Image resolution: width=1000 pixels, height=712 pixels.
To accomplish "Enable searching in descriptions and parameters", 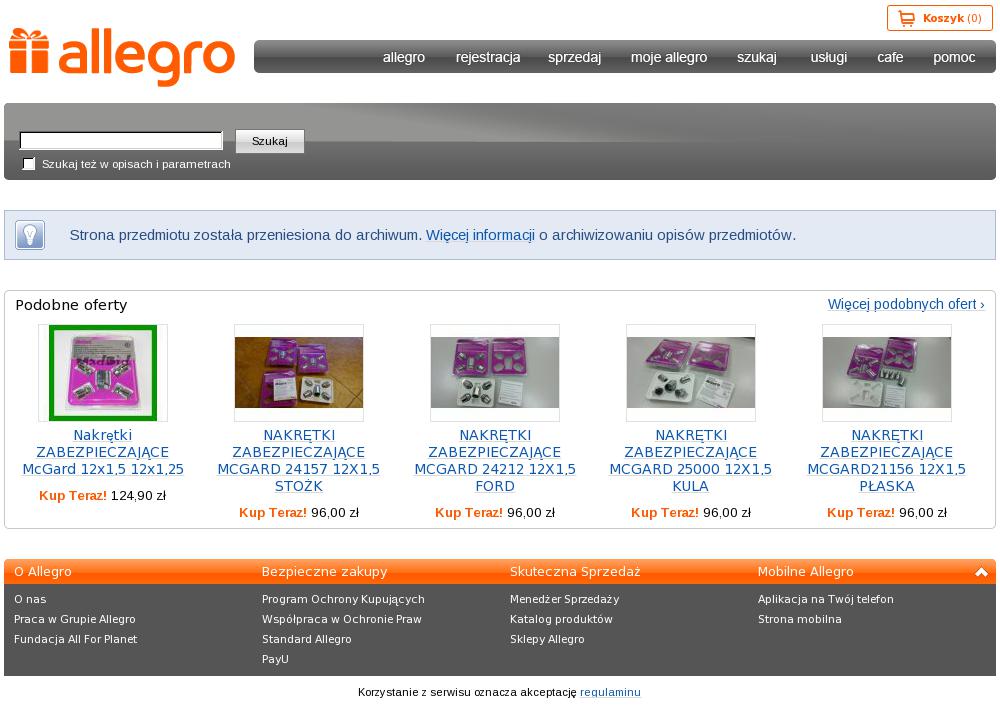I will [x=29, y=164].
